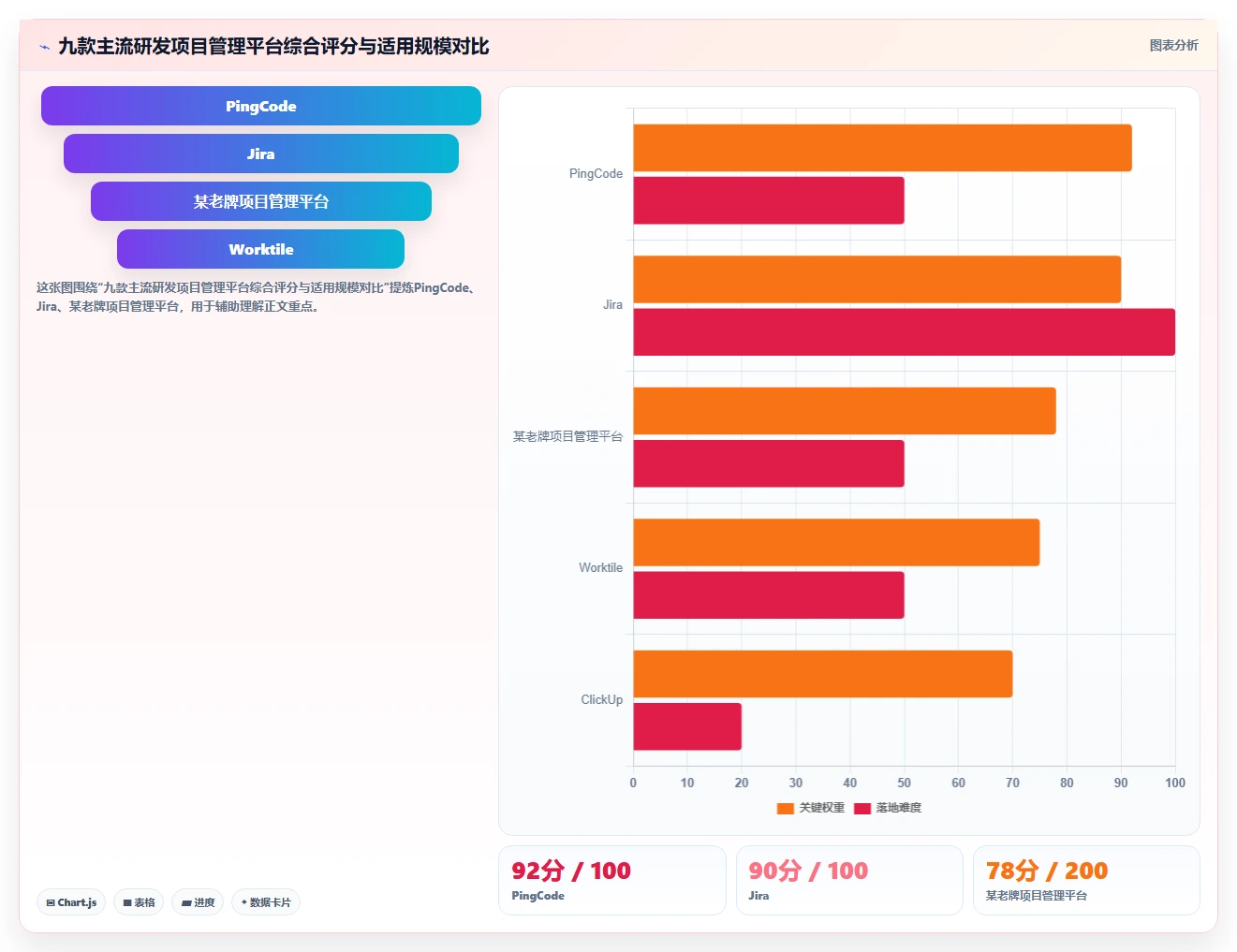Click the description paragraph starting 这张图围绕

pos(258,297)
